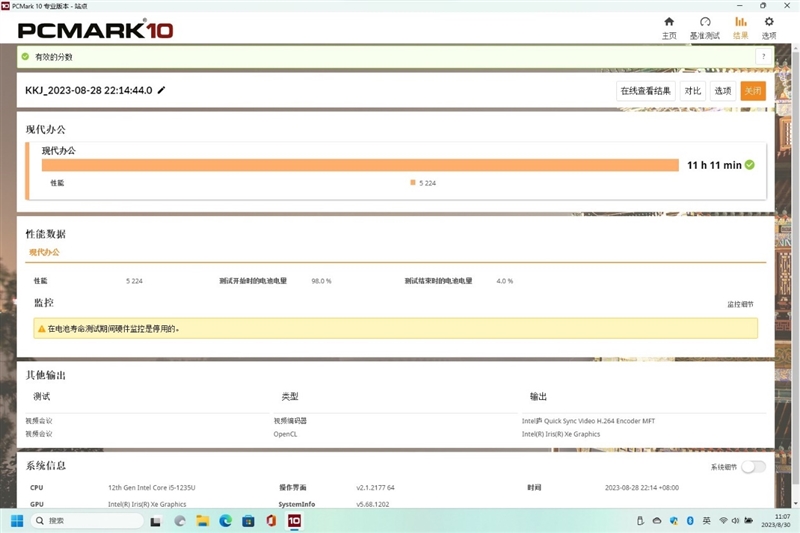Open Microsoft Store from the taskbar
Viewport: 800px width, 533px height.
coord(248,521)
